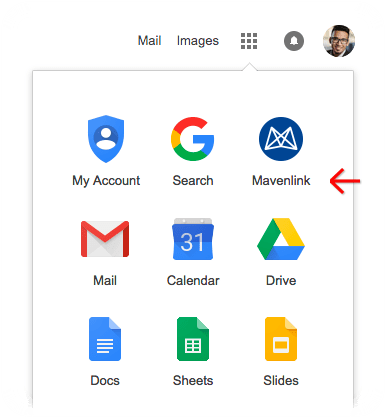
Task: Open notifications bell icon
Action: click(294, 41)
